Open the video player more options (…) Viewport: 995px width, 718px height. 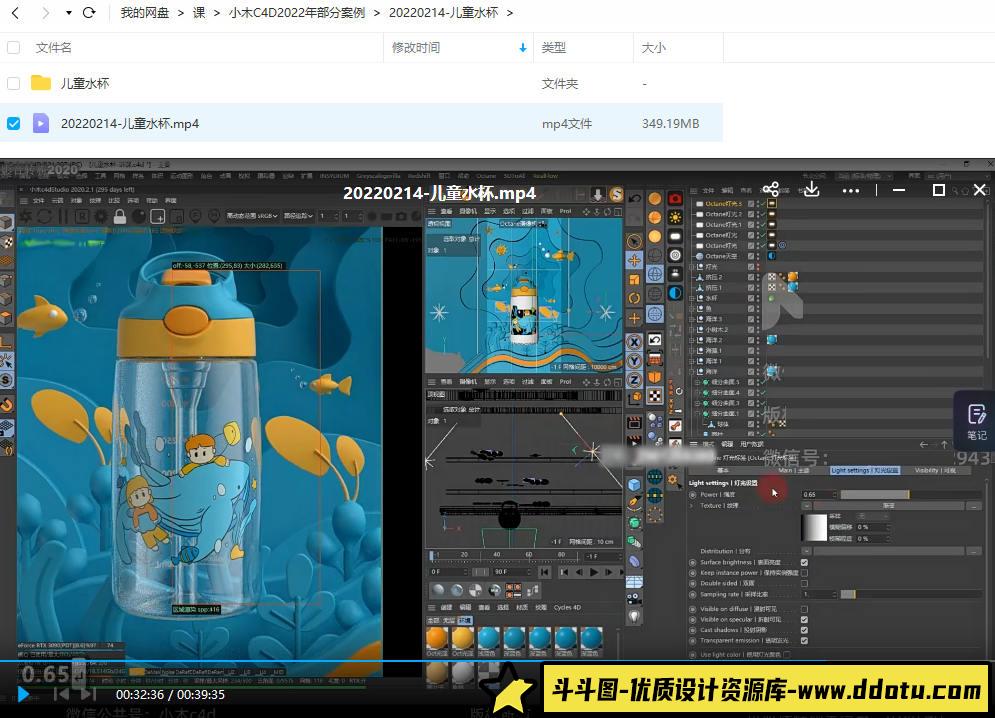pos(851,190)
